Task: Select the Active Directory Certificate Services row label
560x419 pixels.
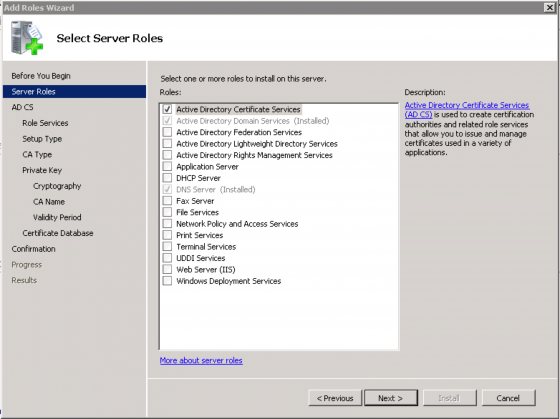Action: click(x=238, y=109)
